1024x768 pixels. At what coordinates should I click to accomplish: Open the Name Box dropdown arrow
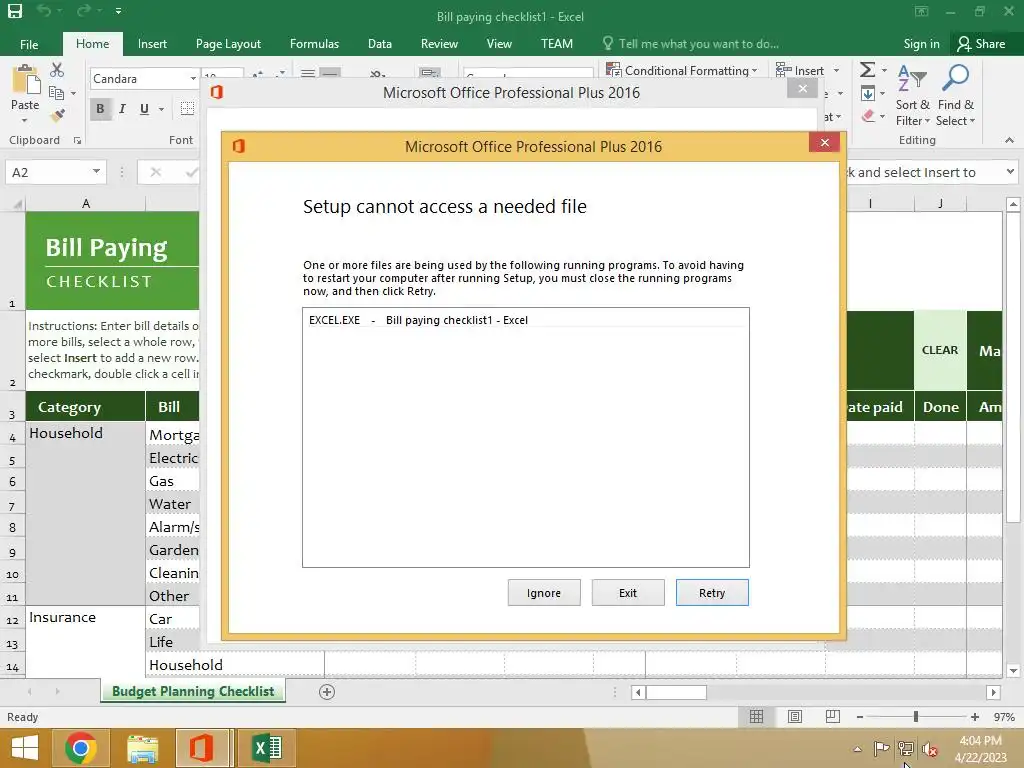point(96,172)
